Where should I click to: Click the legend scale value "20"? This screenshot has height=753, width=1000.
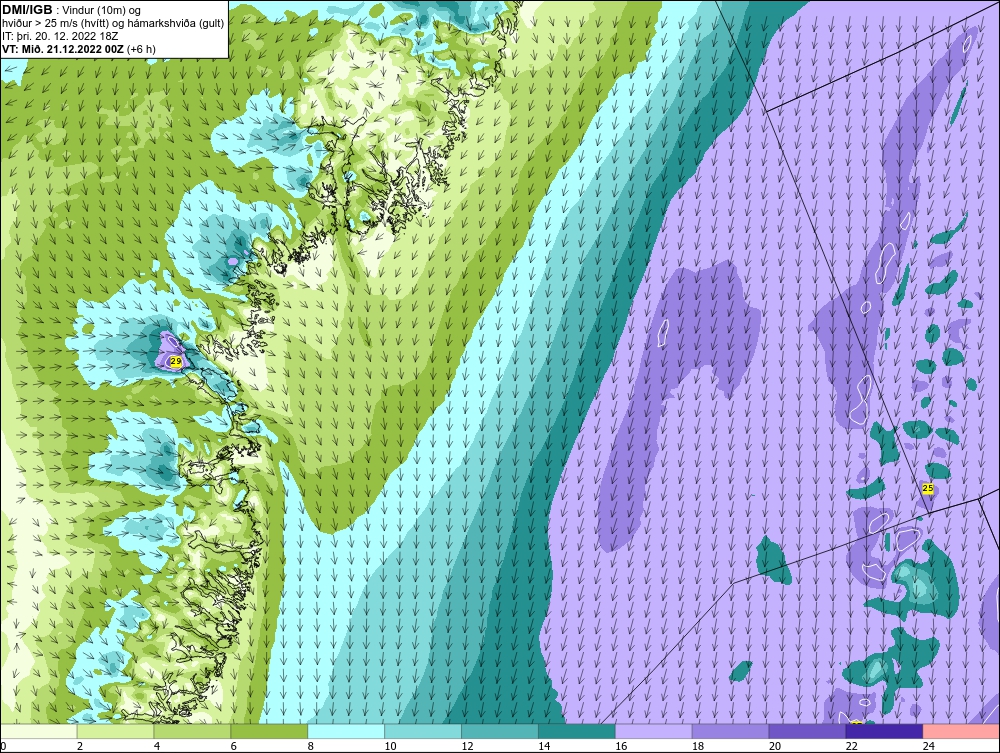tap(775, 746)
